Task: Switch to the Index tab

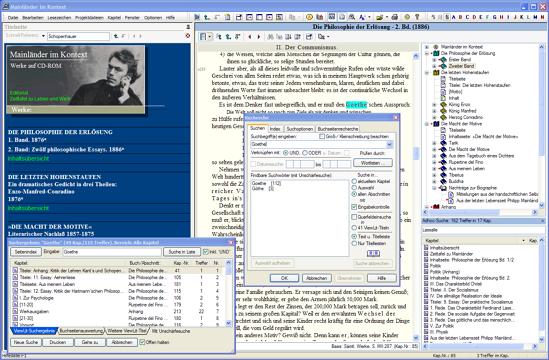Action: coord(275,129)
